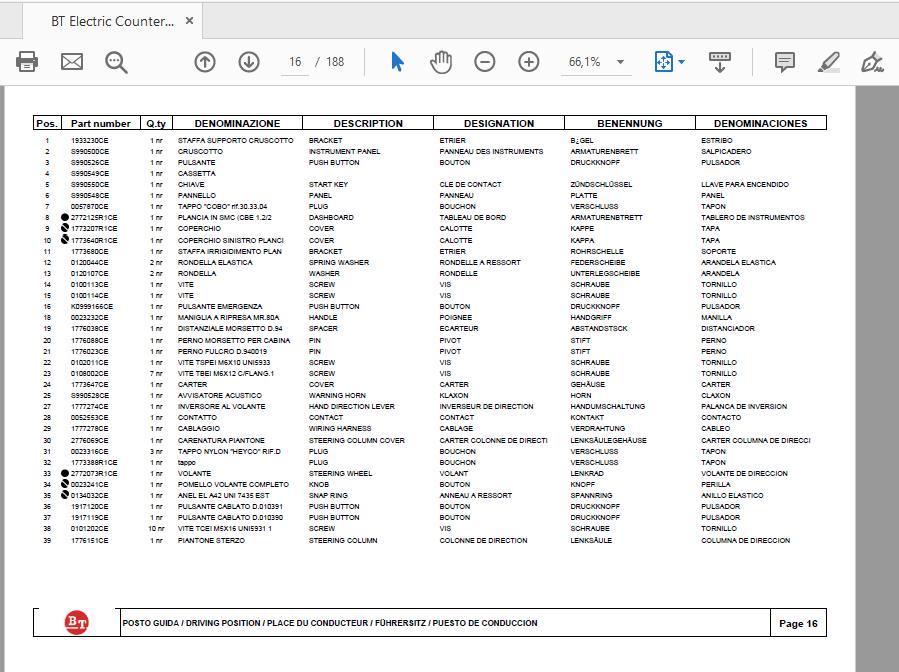Open the Find text magnifier icon
This screenshot has height=672, width=899.
[x=116, y=62]
